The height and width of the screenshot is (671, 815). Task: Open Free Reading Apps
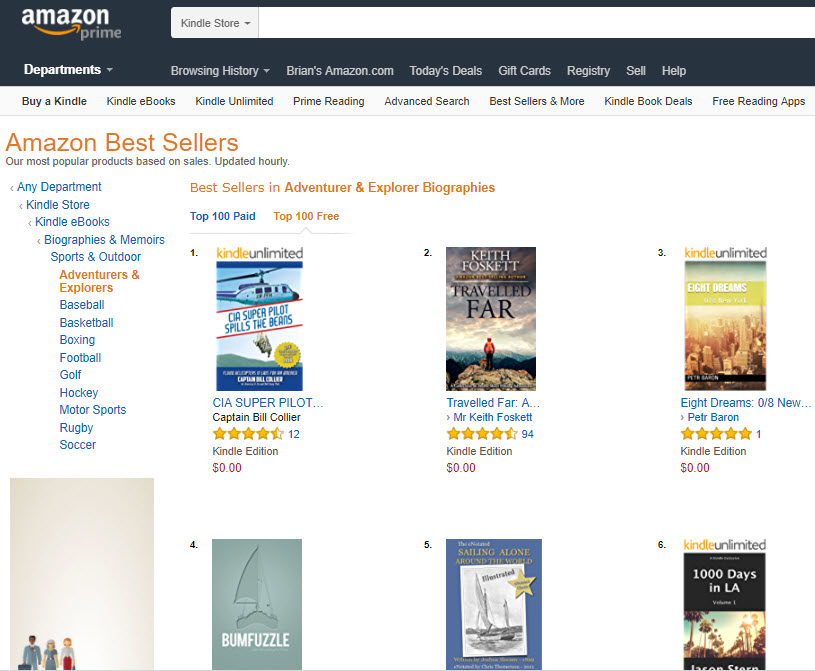pos(758,101)
